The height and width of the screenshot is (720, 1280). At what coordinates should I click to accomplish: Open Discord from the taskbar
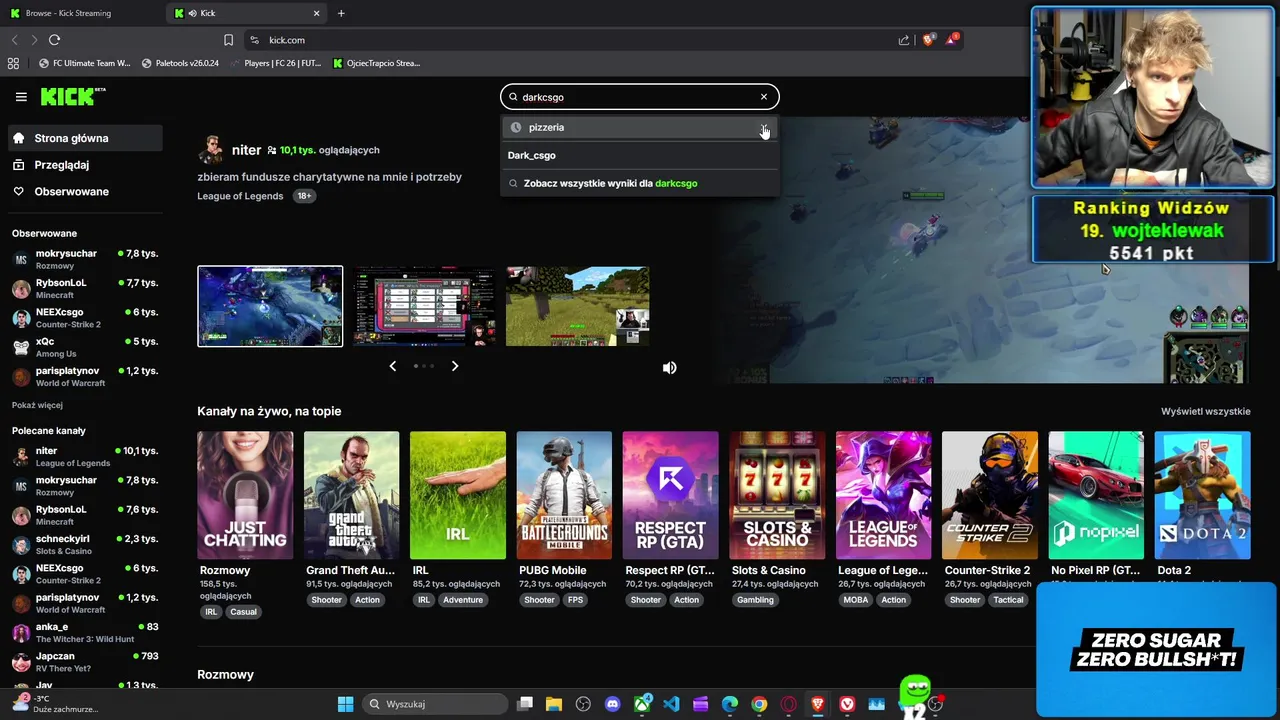[x=612, y=704]
